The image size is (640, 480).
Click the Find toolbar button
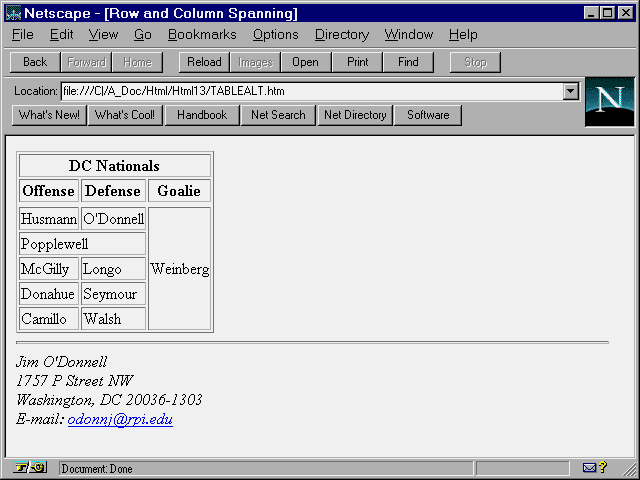pyautogui.click(x=408, y=62)
